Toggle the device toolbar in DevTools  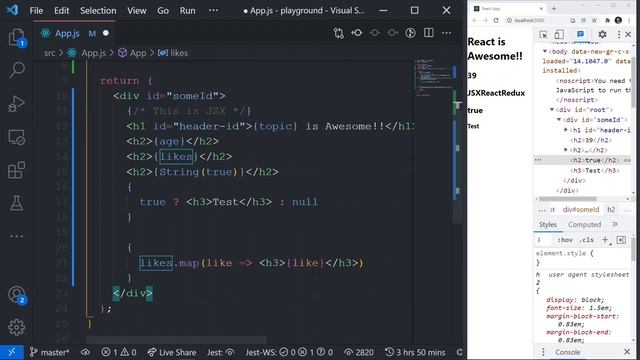(x=559, y=34)
